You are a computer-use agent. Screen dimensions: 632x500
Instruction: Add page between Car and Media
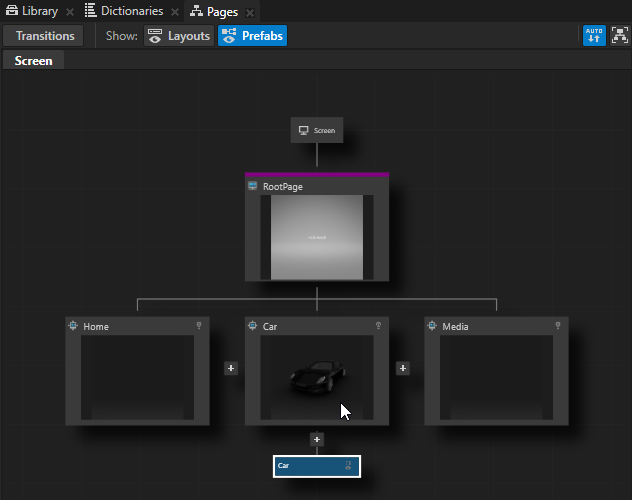[x=403, y=368]
